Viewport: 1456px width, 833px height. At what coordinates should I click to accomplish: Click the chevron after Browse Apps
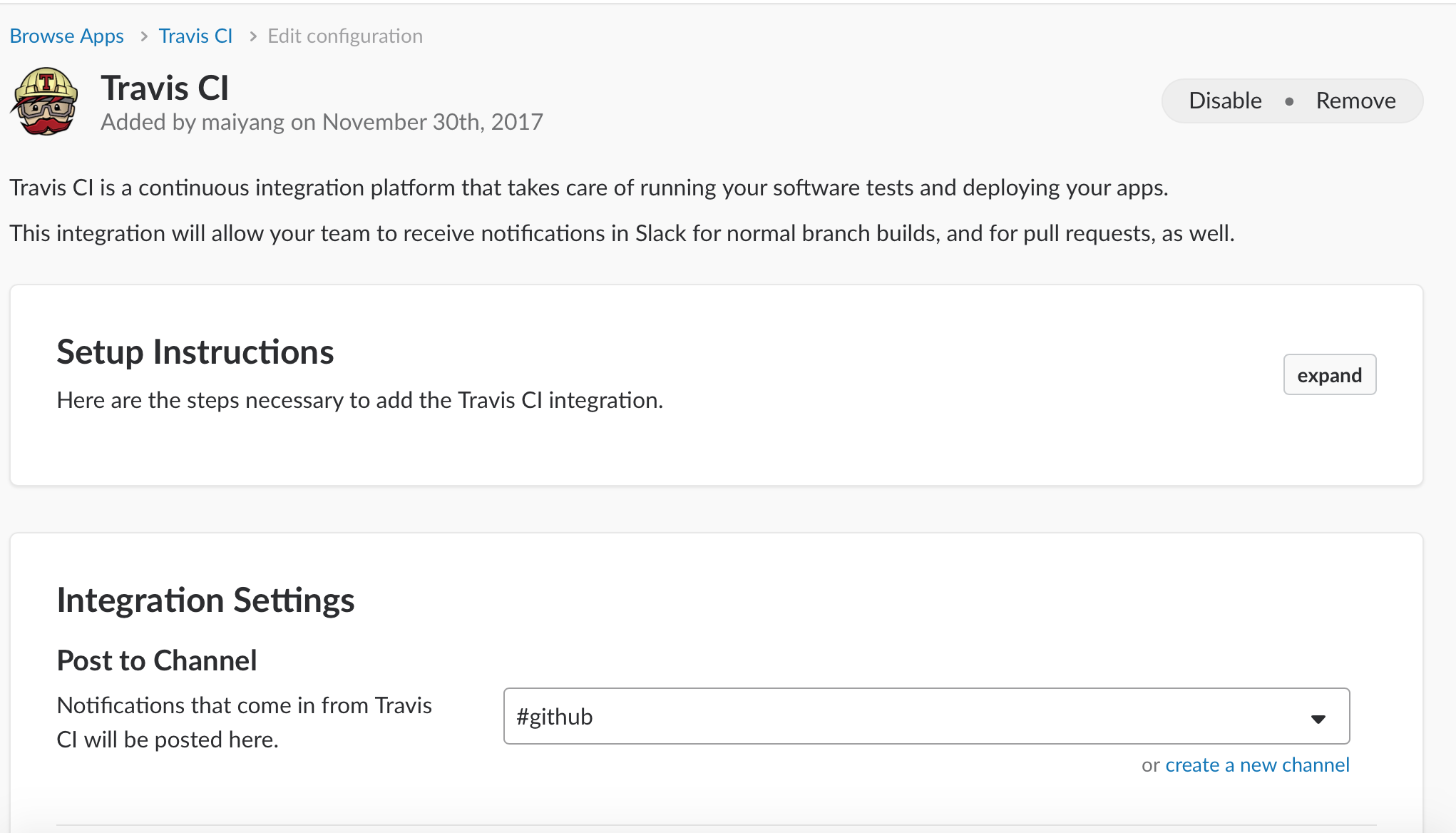click(143, 36)
